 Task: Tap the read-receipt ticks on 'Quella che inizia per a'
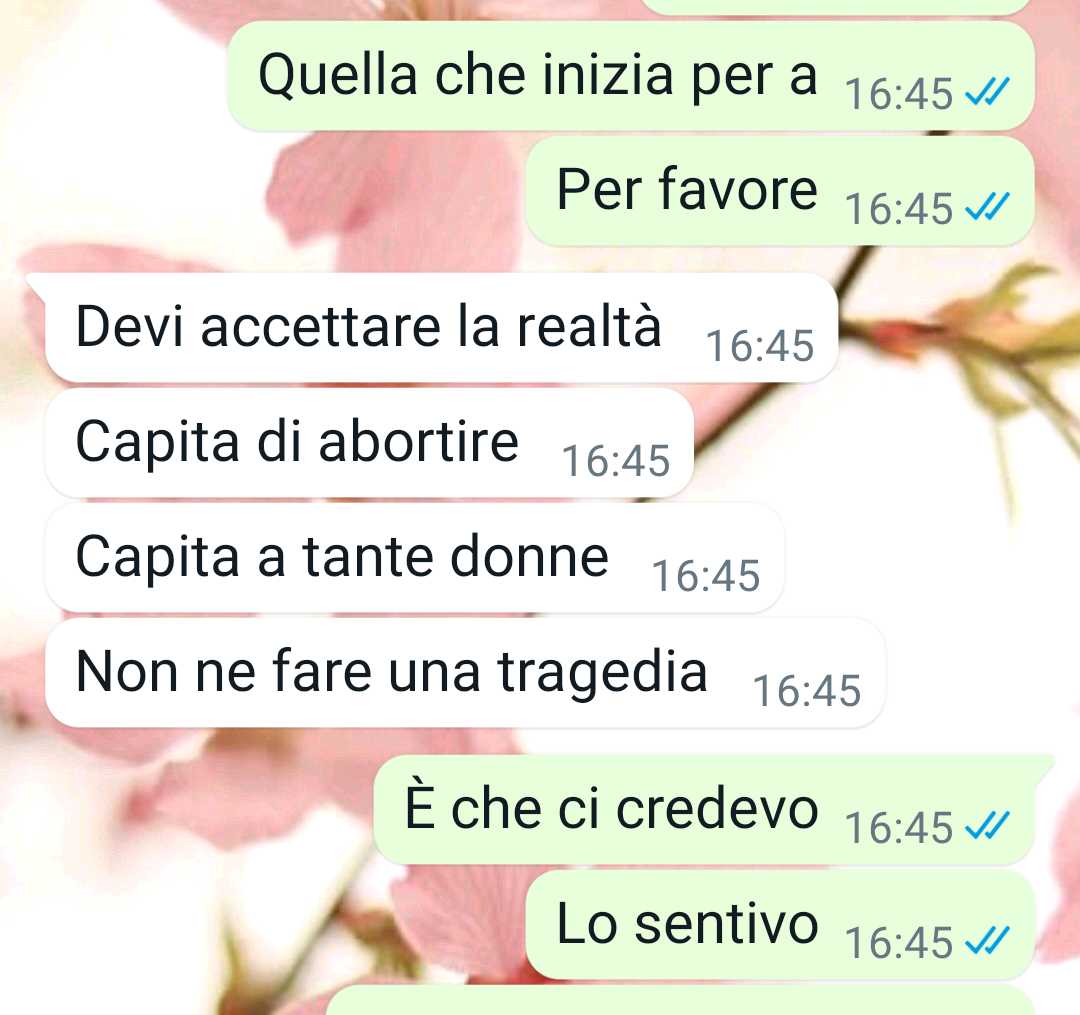coord(987,91)
